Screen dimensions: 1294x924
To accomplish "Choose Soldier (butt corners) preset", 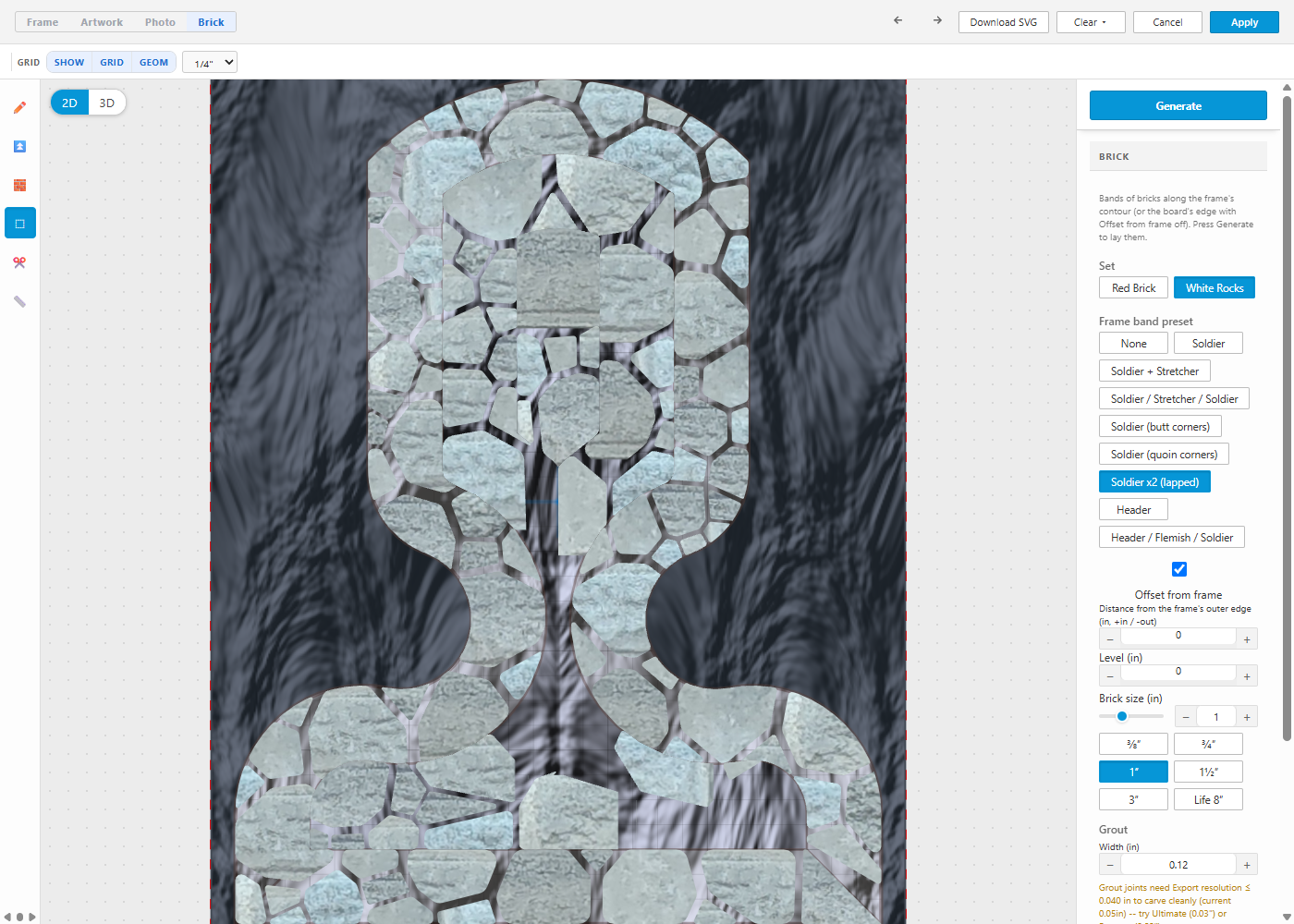I will point(1160,426).
